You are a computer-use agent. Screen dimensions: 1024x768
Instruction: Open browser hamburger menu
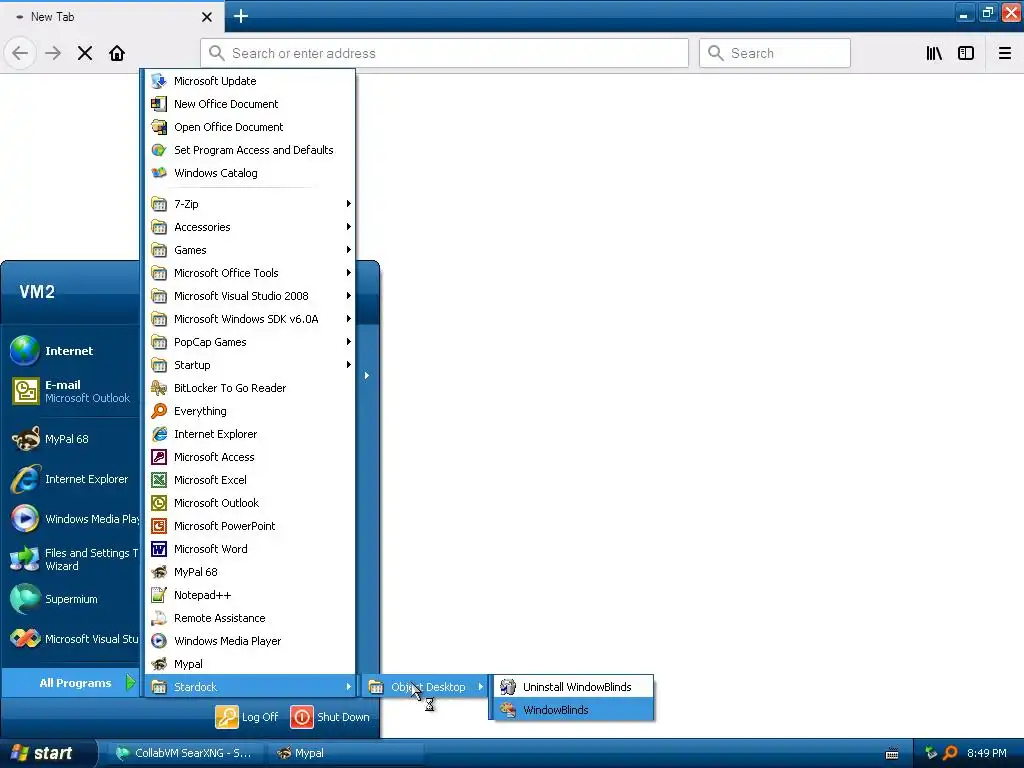tap(1005, 54)
